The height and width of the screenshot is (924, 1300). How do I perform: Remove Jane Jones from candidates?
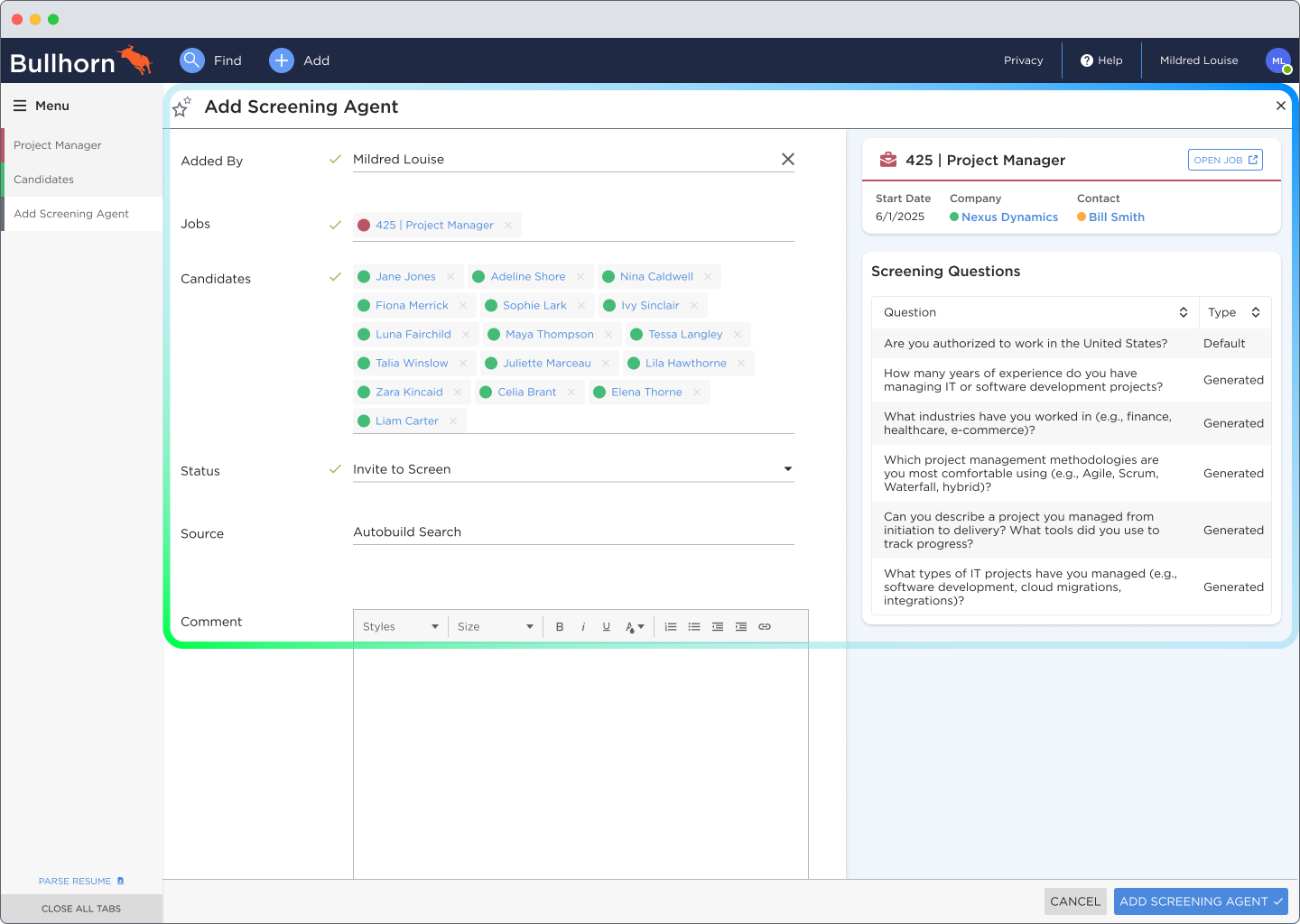click(x=450, y=277)
